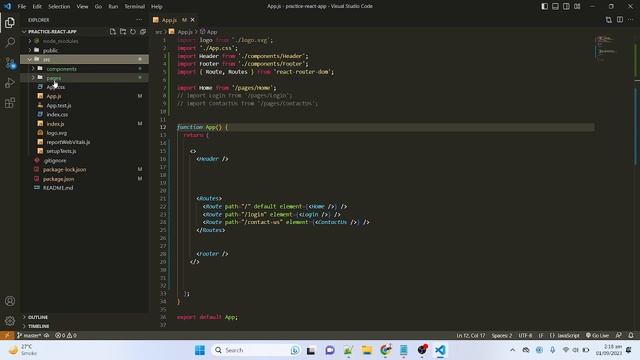
Task: Toggle the primary side bar layout icon
Action: pos(544,6)
